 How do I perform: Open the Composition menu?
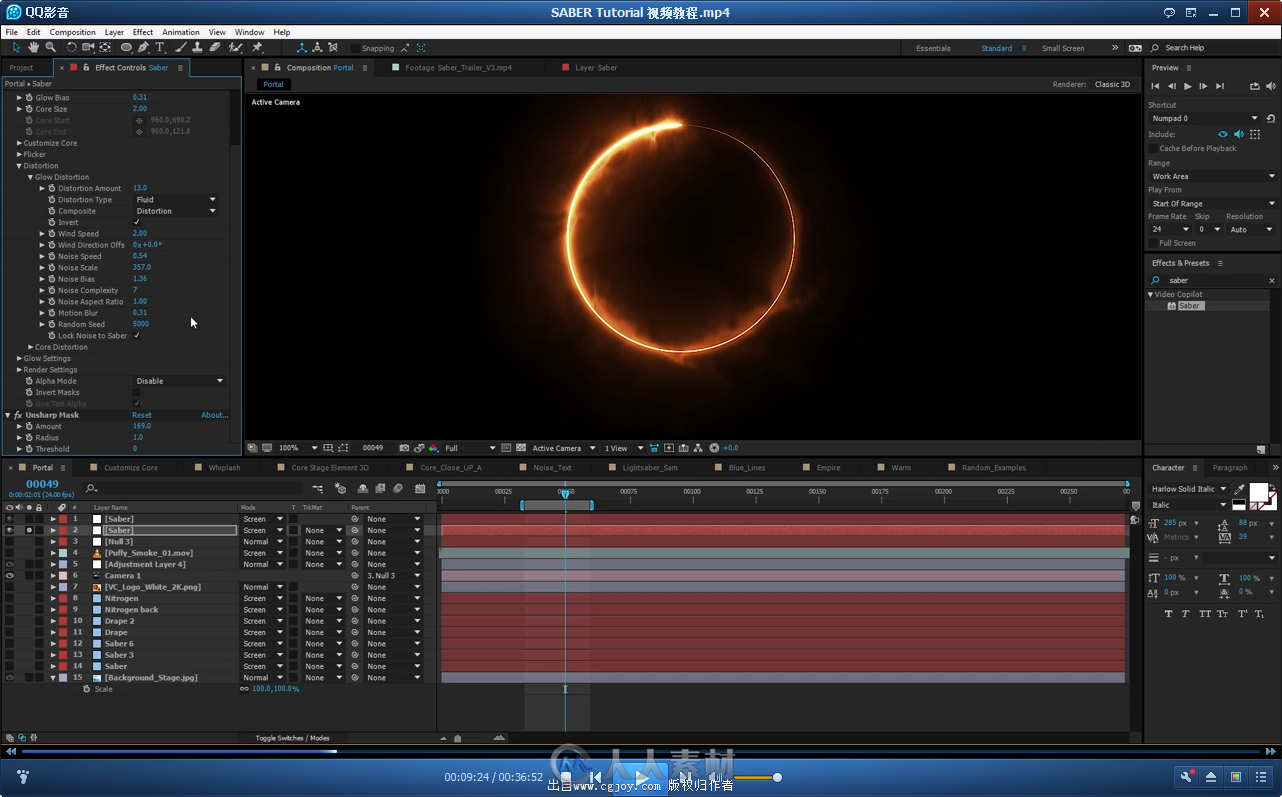(x=72, y=32)
